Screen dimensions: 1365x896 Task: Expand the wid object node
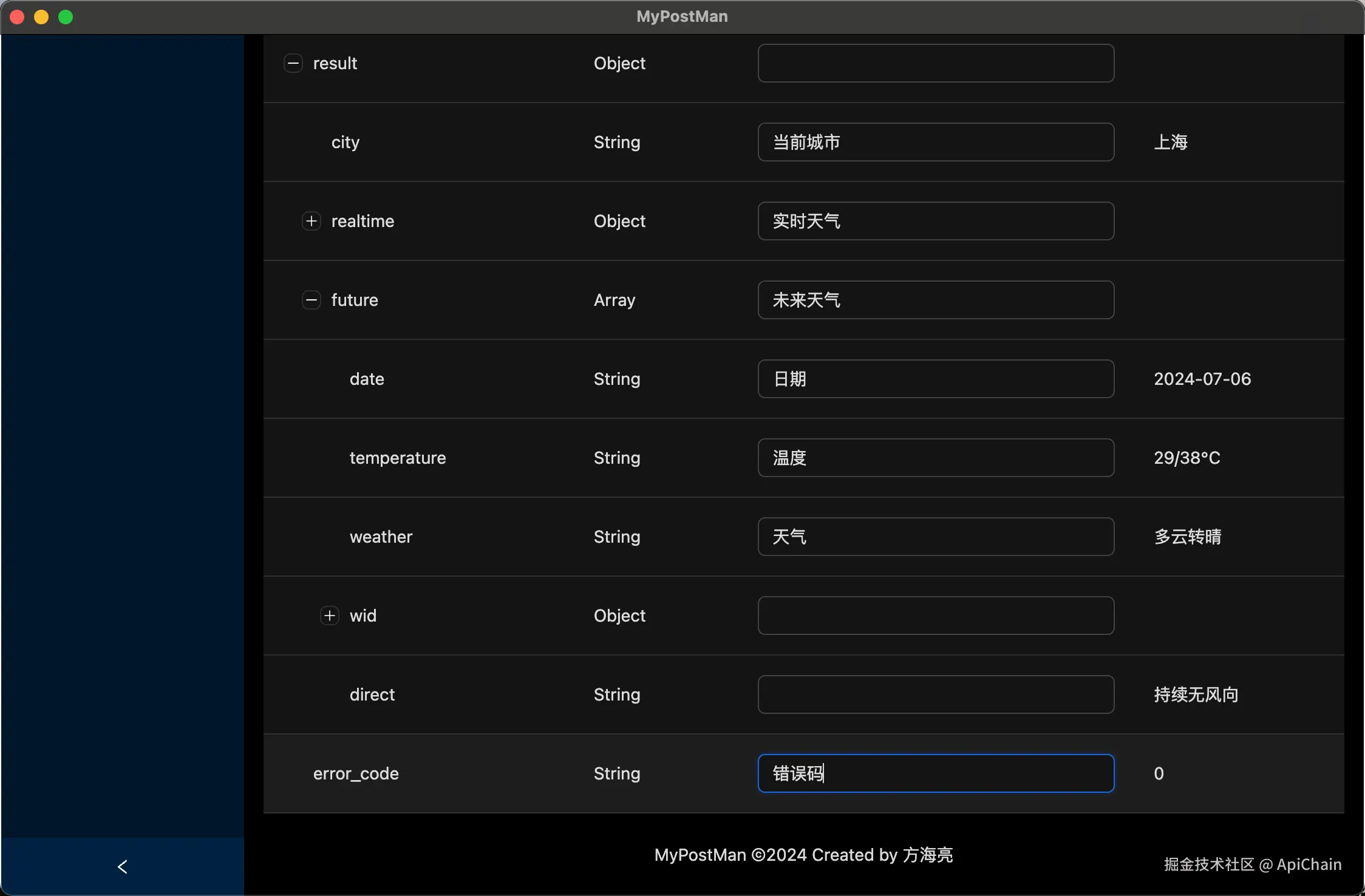point(330,616)
